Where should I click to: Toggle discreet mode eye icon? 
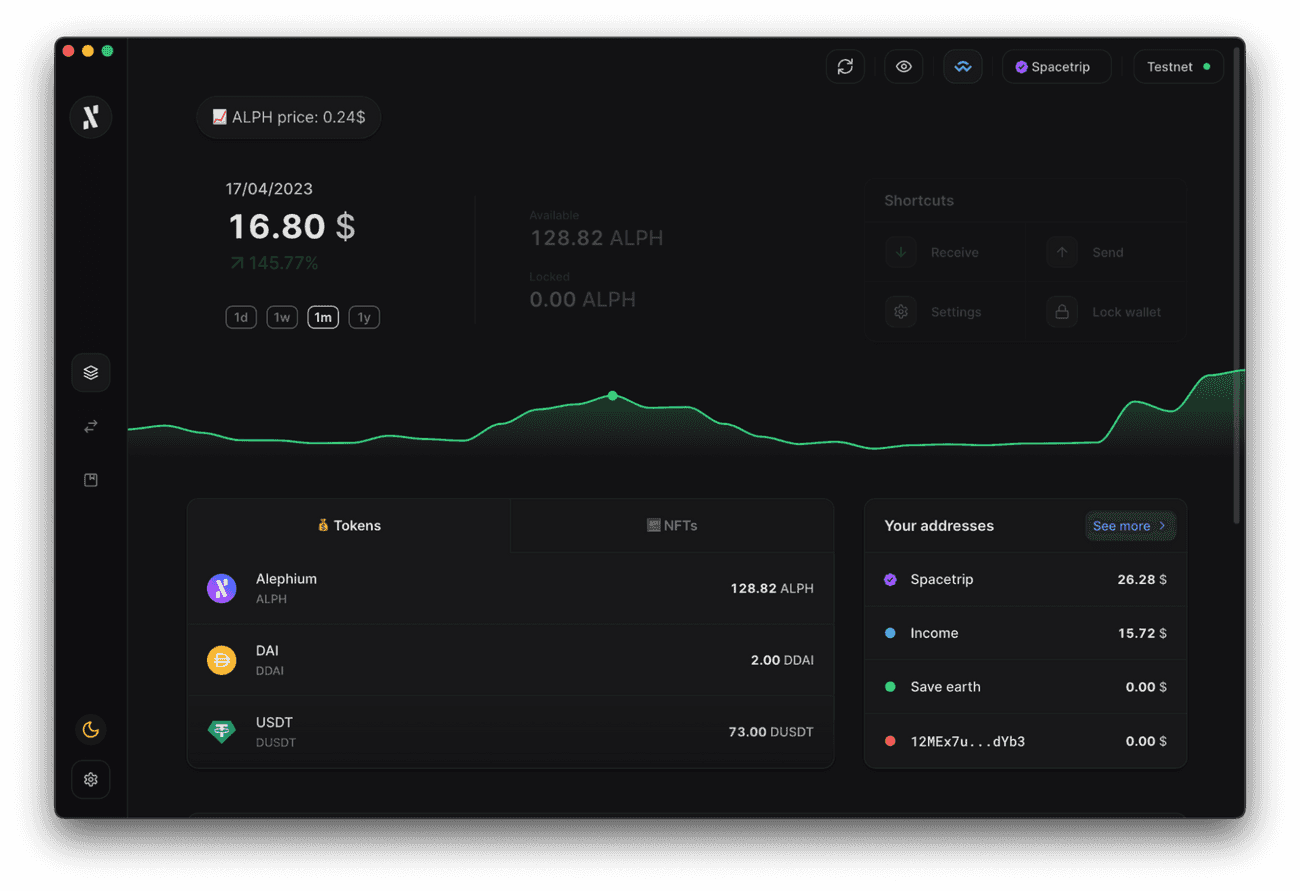(x=904, y=67)
